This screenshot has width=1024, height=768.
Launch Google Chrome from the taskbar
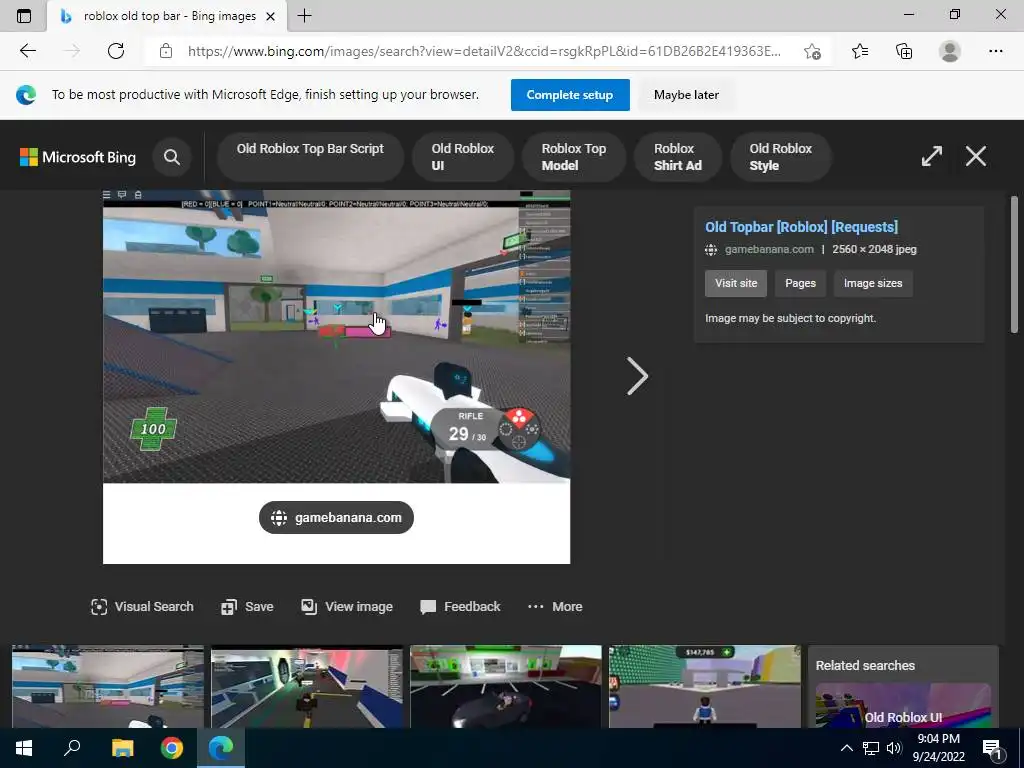tap(172, 748)
